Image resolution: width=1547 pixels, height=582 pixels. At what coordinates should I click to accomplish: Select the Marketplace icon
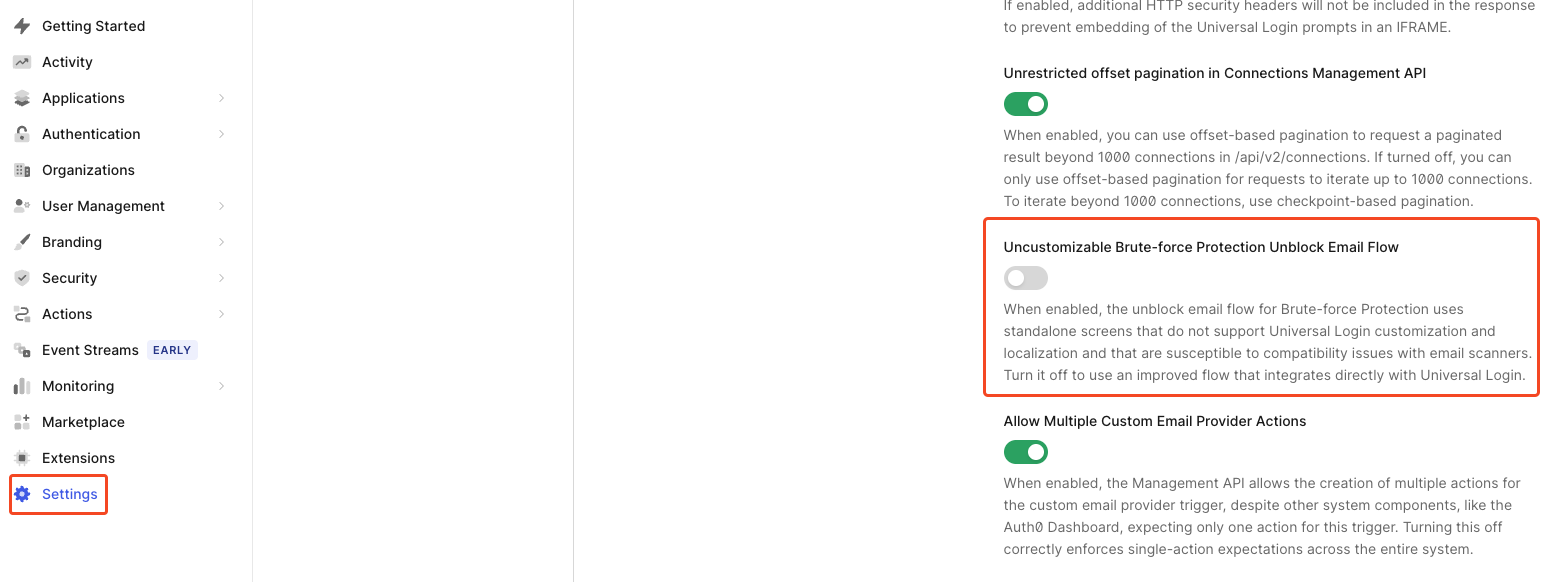click(21, 421)
